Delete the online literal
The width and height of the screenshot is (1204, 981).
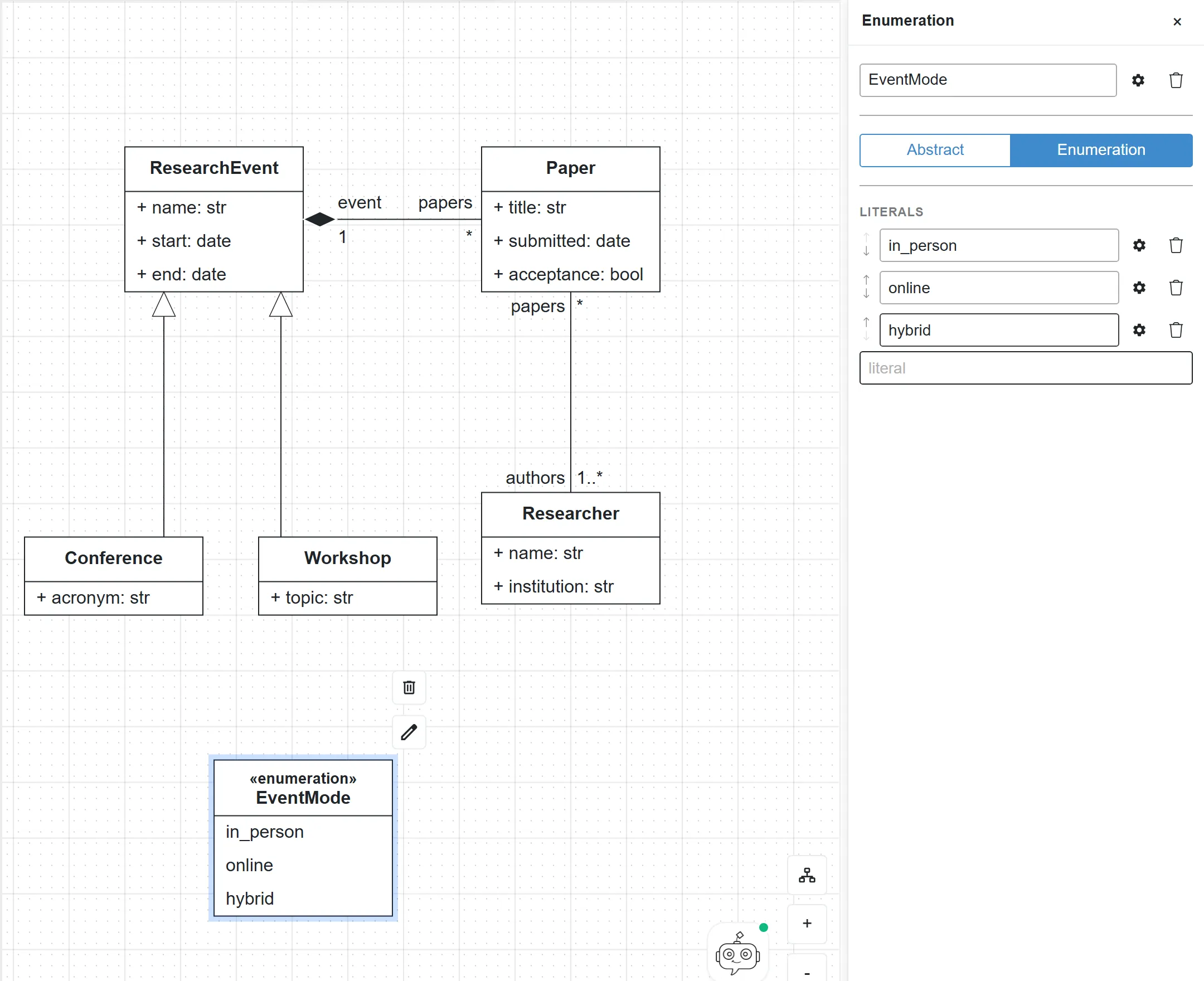tap(1176, 288)
